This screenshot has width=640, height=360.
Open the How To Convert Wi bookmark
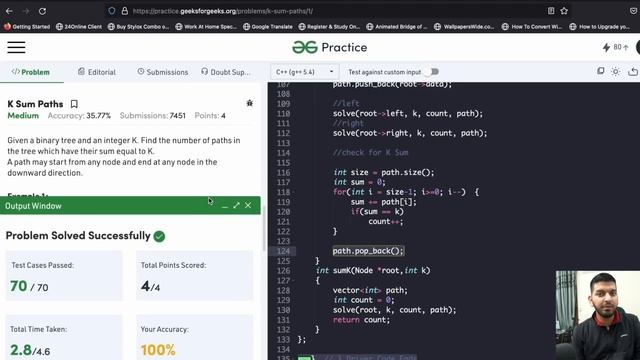pyautogui.click(x=532, y=27)
